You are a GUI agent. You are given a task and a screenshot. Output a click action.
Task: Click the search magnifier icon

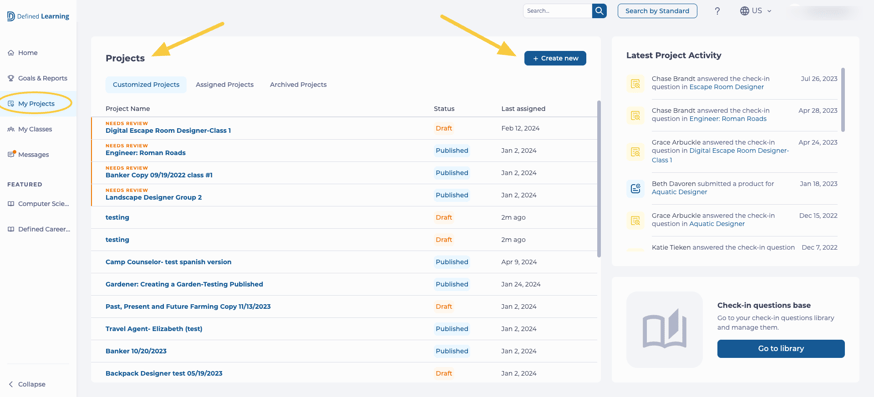(599, 11)
